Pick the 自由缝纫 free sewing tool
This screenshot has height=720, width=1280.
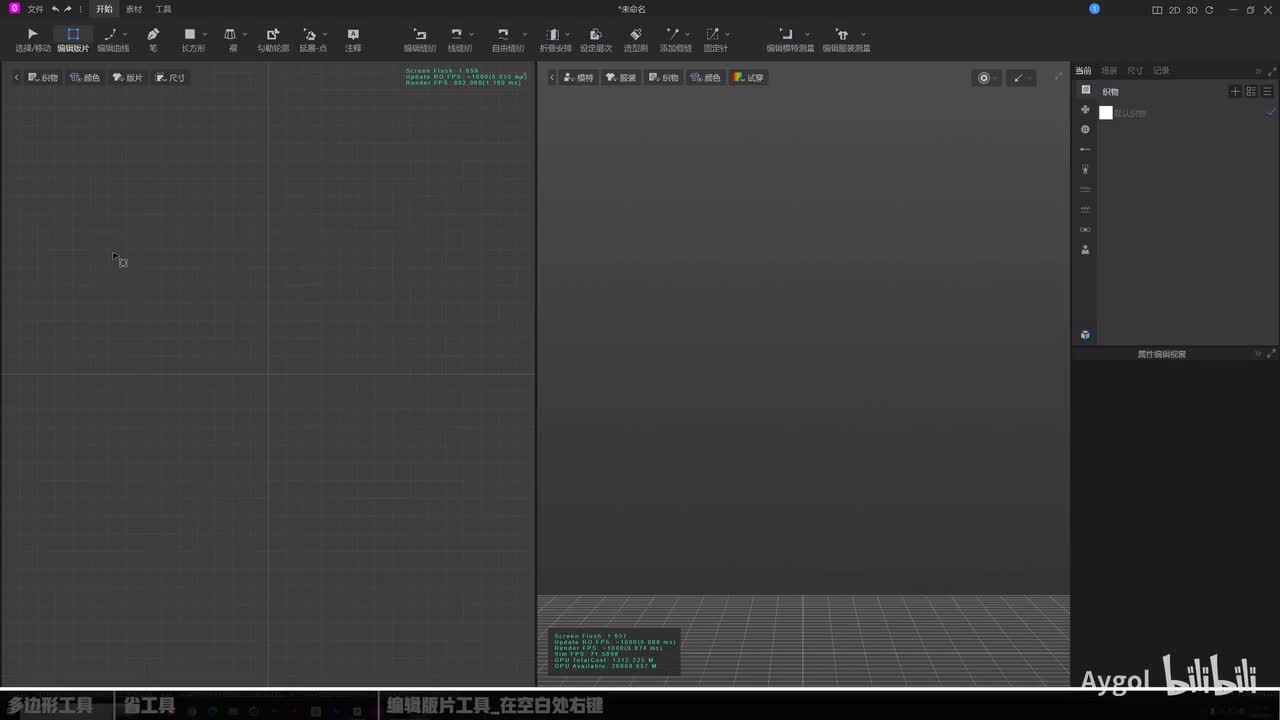(507, 40)
